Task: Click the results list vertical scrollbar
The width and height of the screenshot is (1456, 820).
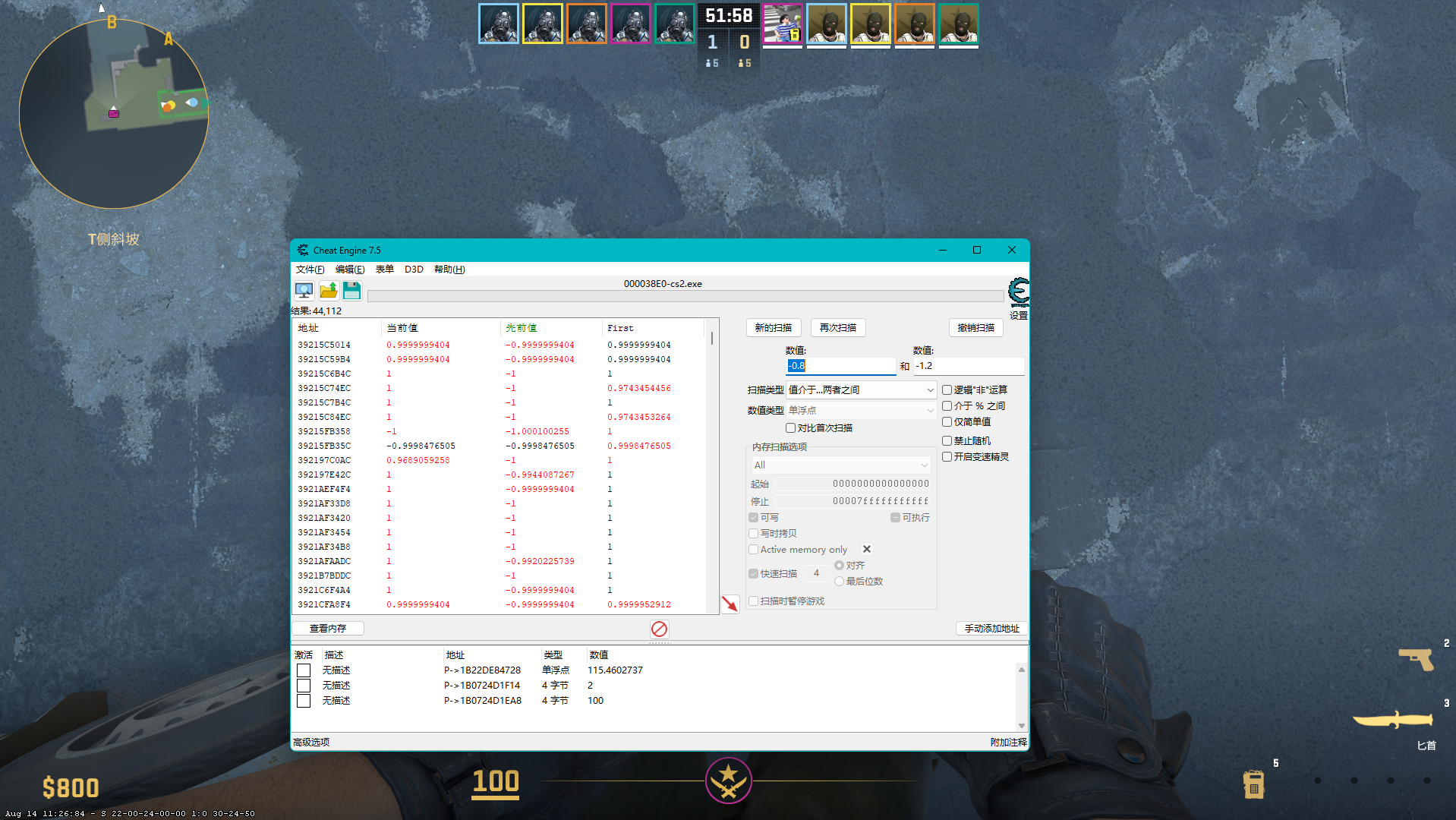Action: point(712,466)
